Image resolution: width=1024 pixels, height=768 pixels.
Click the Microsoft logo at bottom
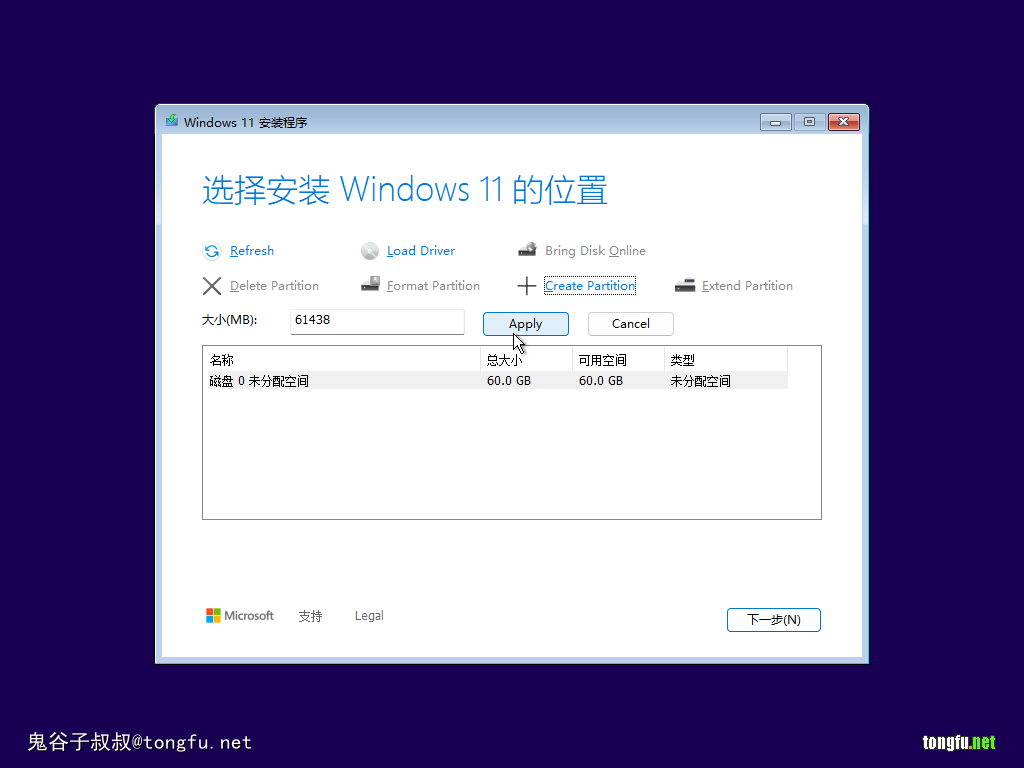[x=214, y=616]
